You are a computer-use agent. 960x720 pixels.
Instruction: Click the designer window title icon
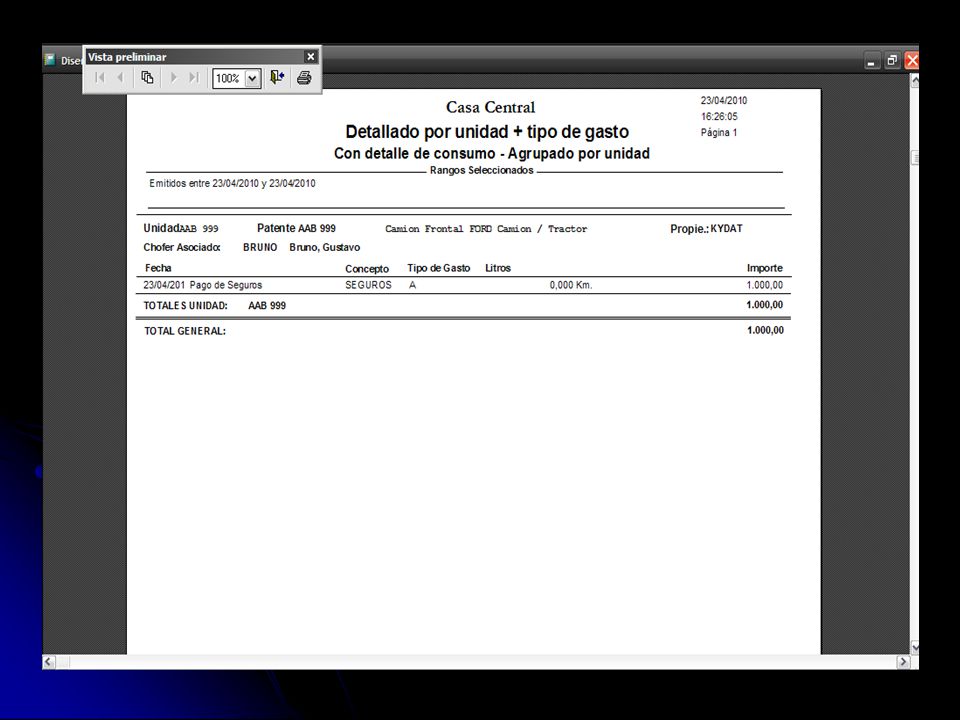[50, 59]
